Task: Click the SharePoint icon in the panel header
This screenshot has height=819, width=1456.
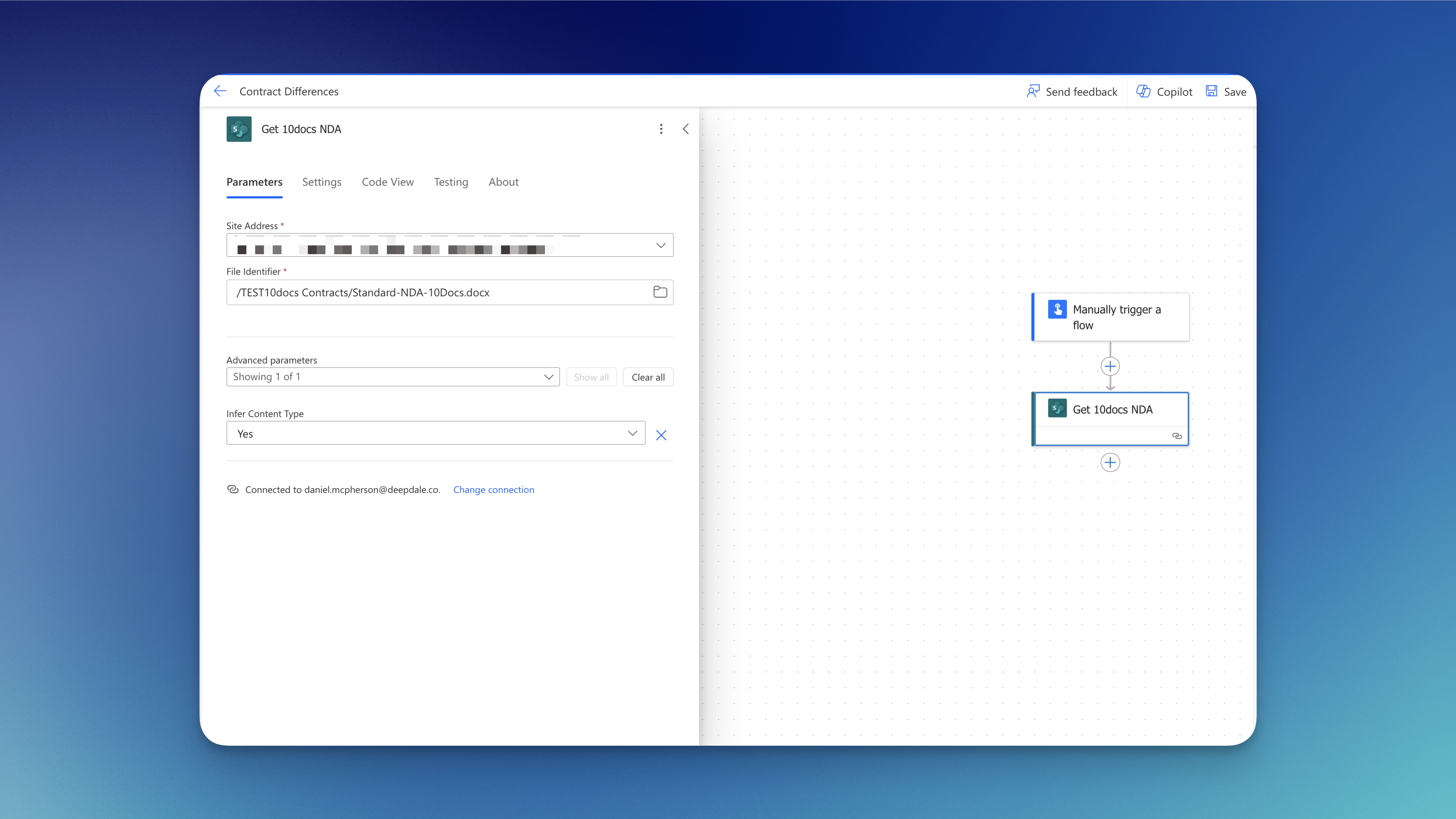Action: tap(238, 129)
